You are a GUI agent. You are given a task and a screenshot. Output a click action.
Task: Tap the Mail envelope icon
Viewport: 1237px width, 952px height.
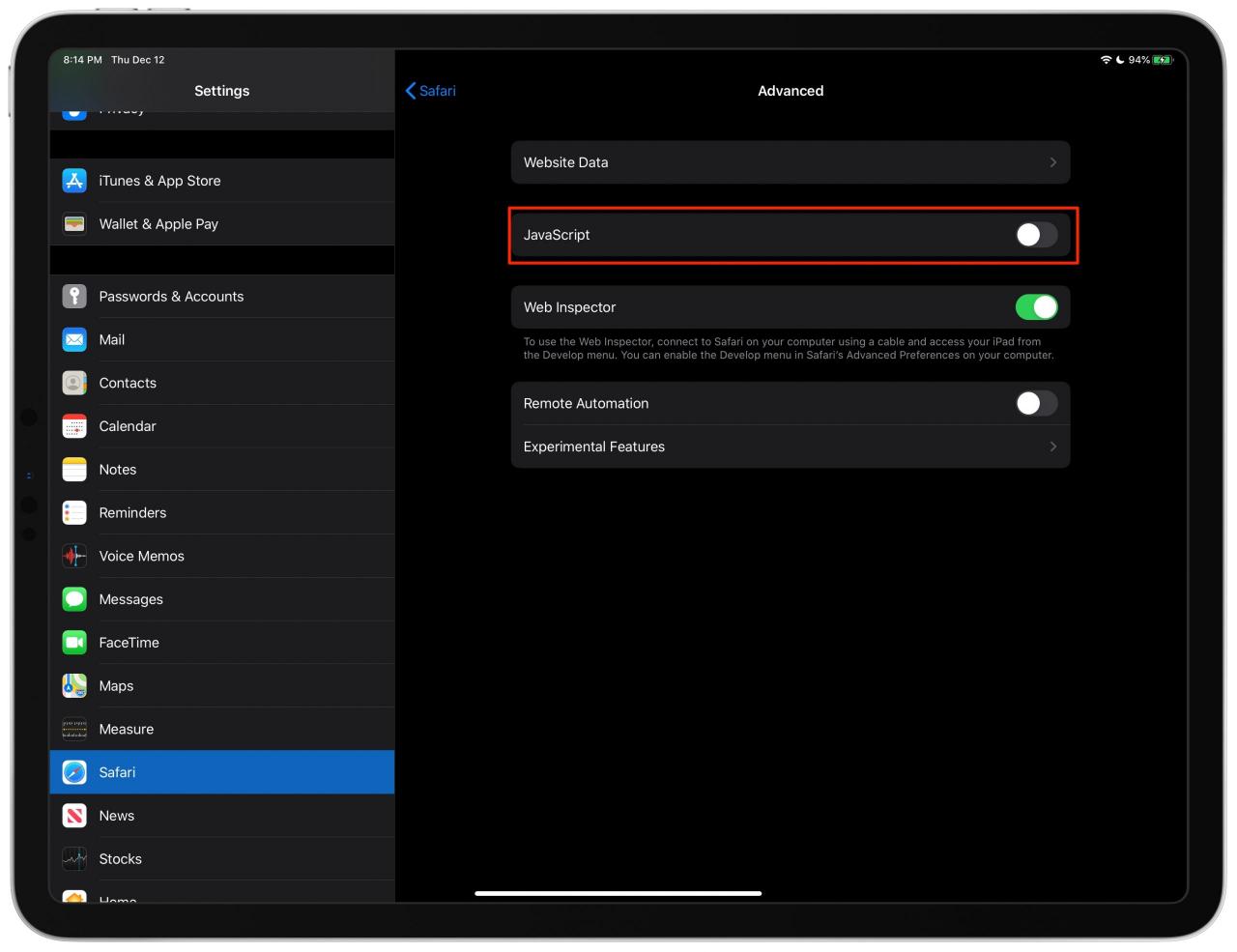[x=74, y=340]
